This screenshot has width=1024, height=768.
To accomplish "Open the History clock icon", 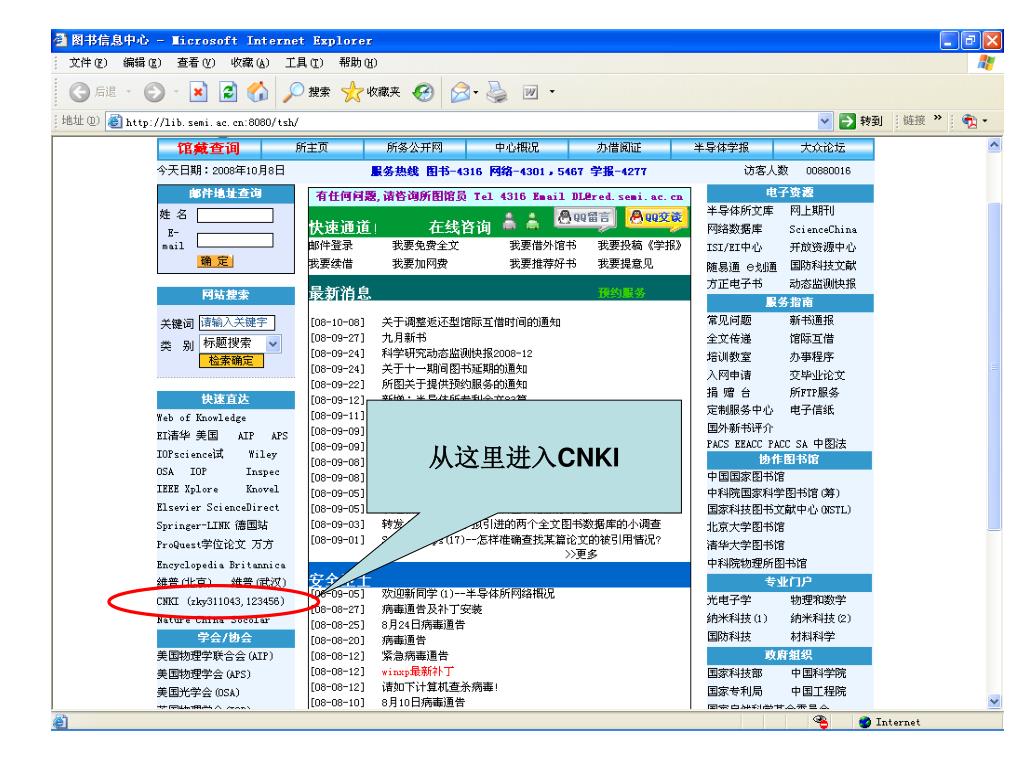I will [423, 92].
